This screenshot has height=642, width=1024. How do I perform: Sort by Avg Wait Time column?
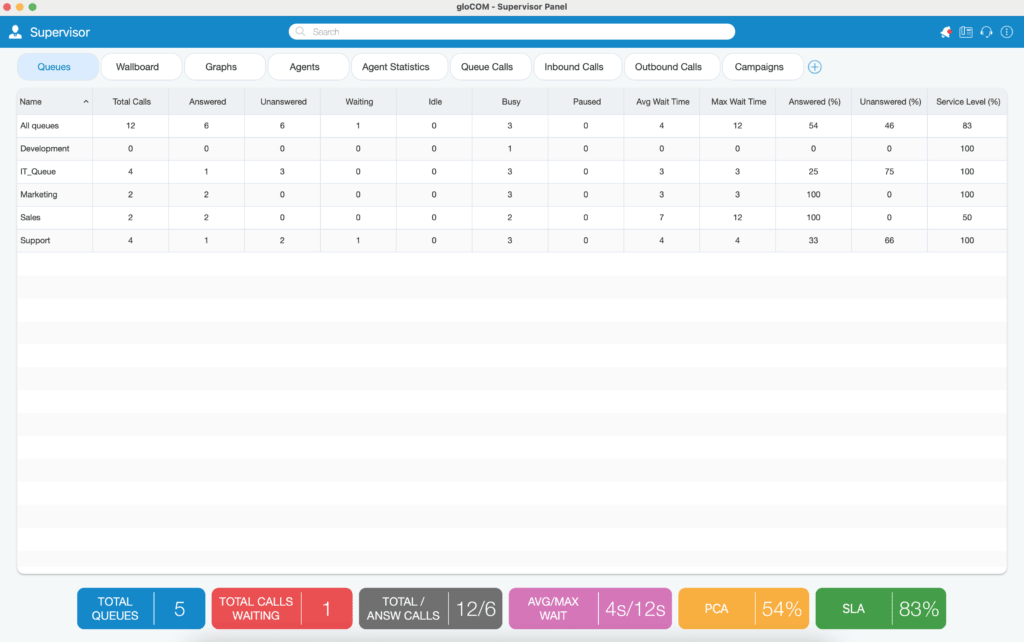click(662, 102)
